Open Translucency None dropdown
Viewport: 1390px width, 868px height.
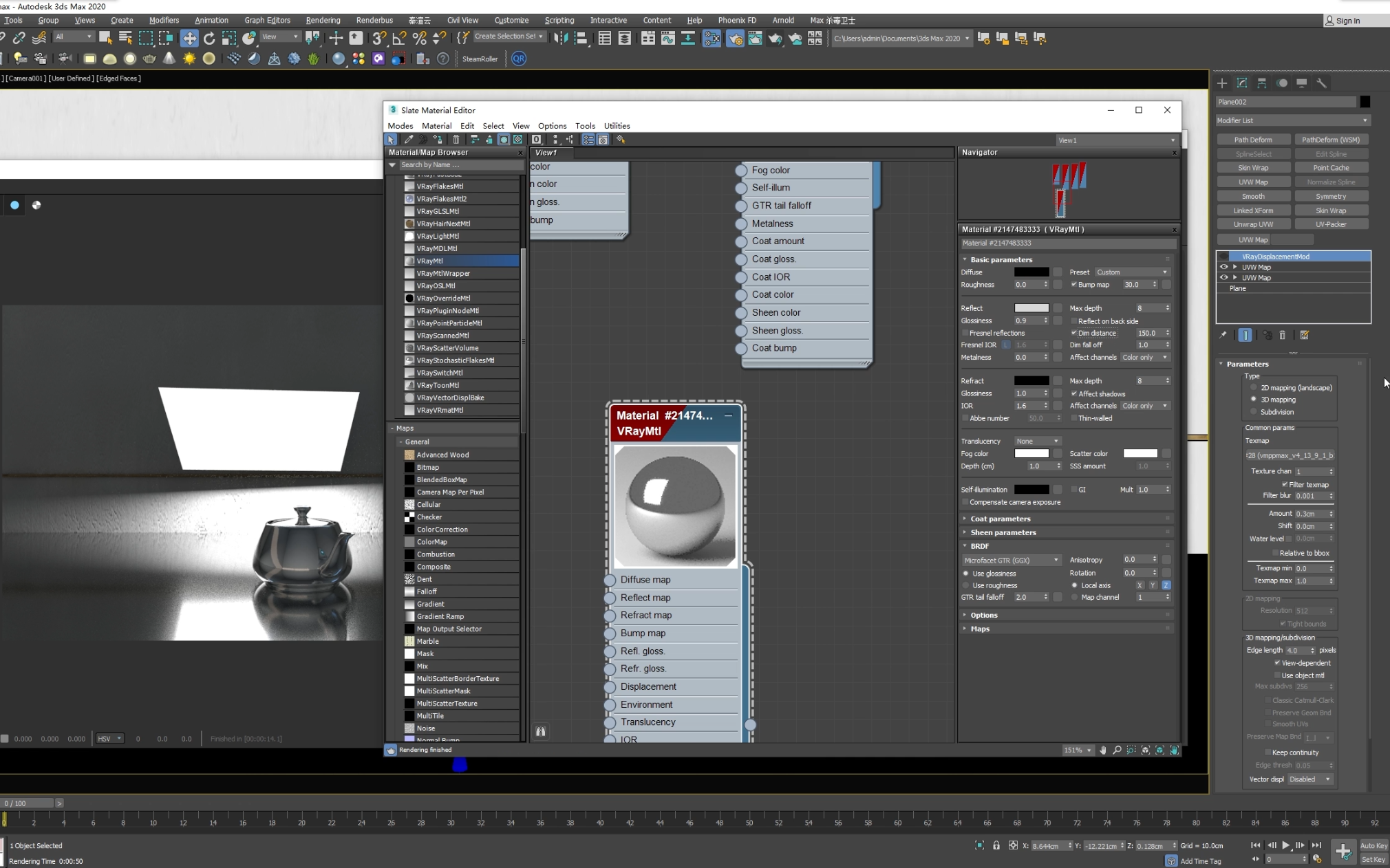coord(1037,442)
